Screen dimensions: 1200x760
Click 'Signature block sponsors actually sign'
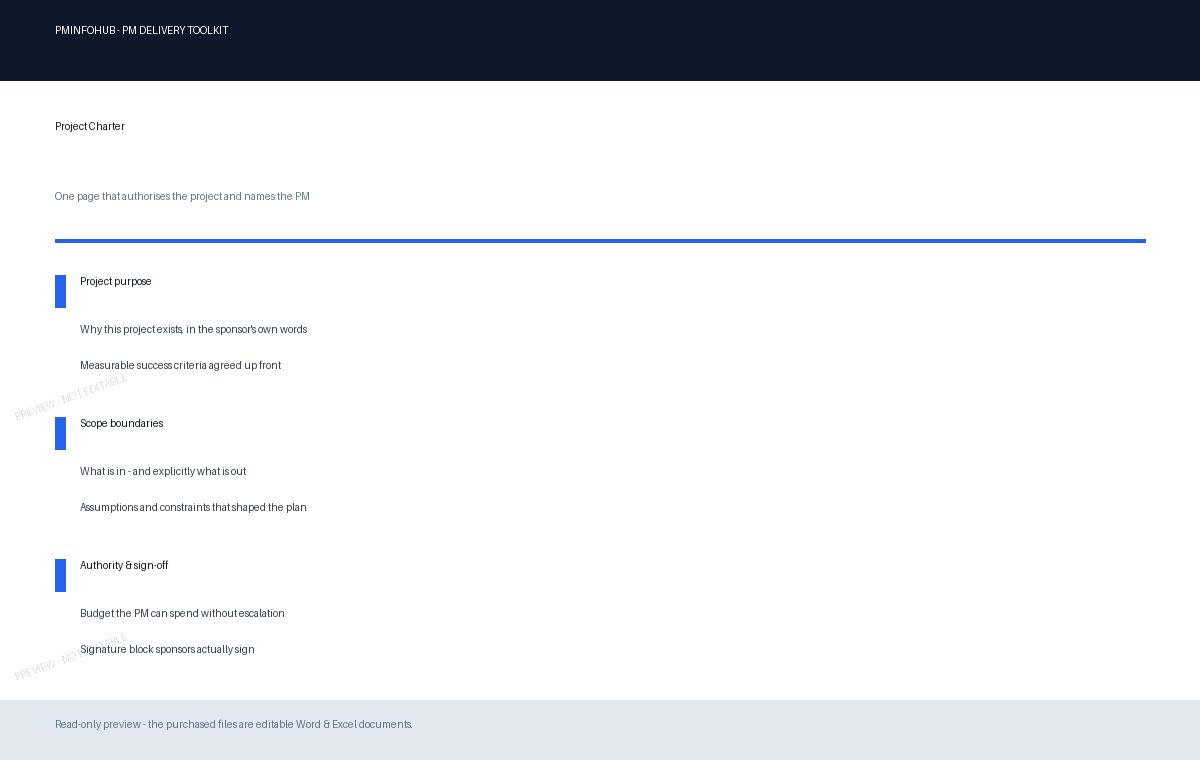click(x=167, y=649)
